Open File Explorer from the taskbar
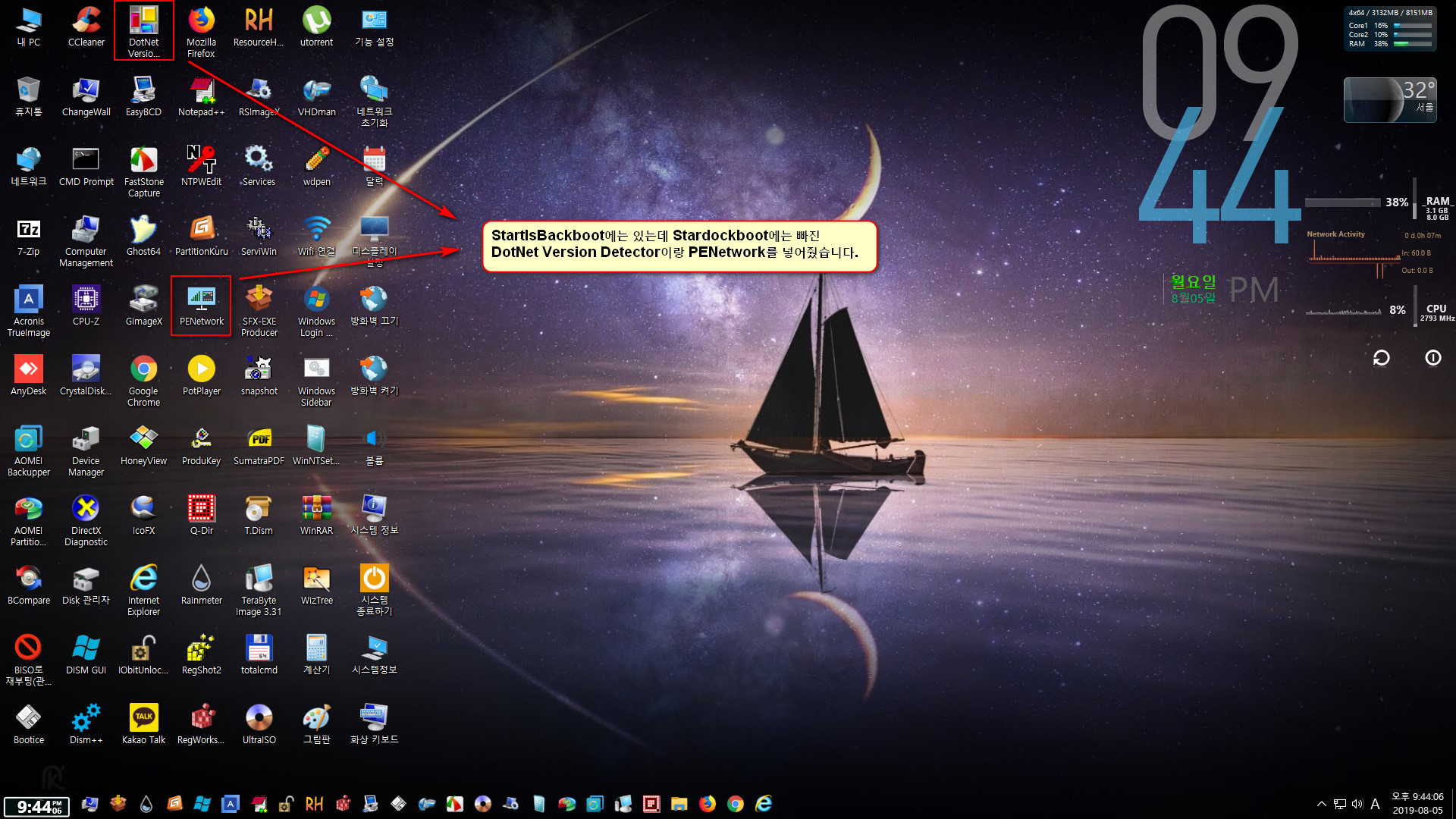 [679, 804]
